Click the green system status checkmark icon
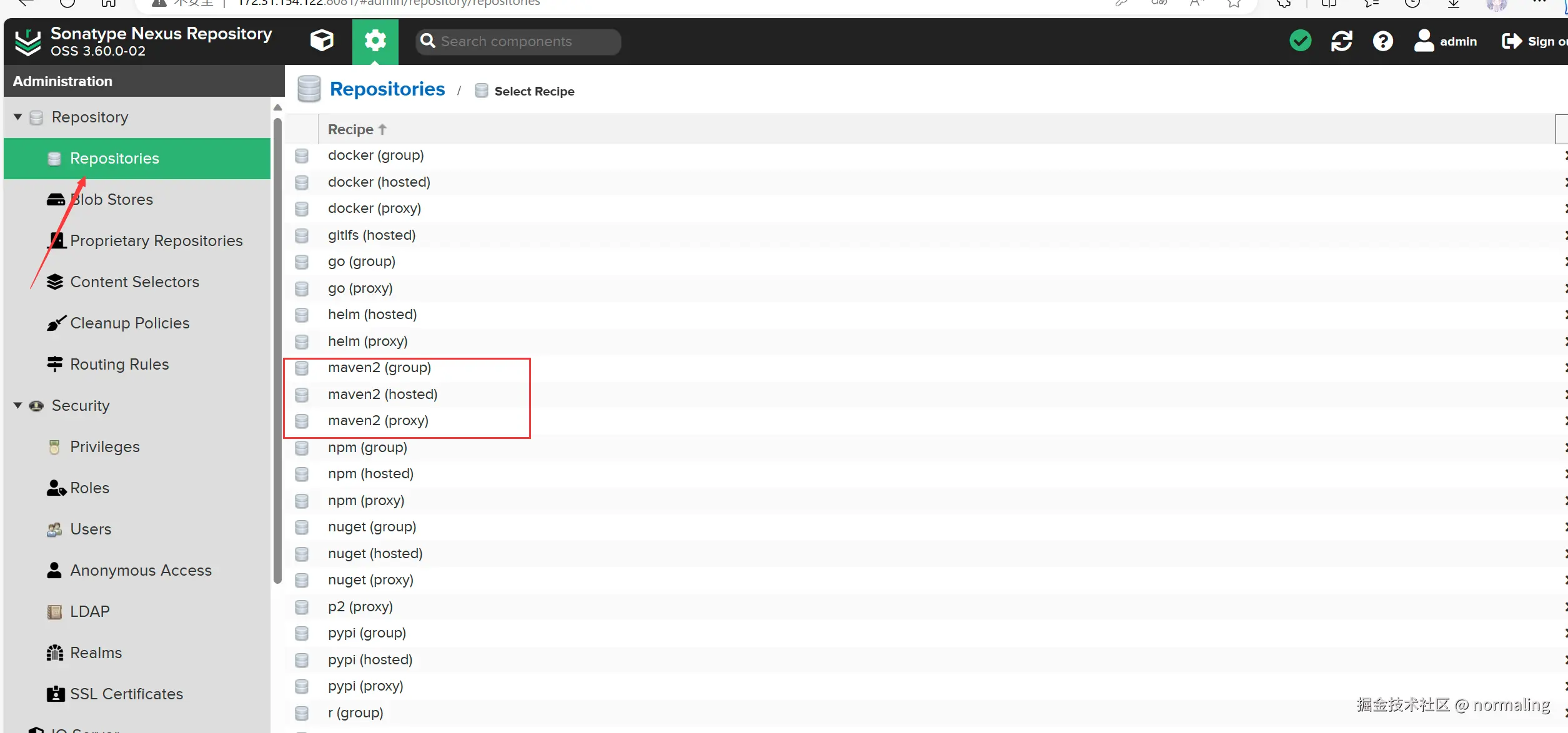Viewport: 1568px width, 733px height. (x=1300, y=41)
